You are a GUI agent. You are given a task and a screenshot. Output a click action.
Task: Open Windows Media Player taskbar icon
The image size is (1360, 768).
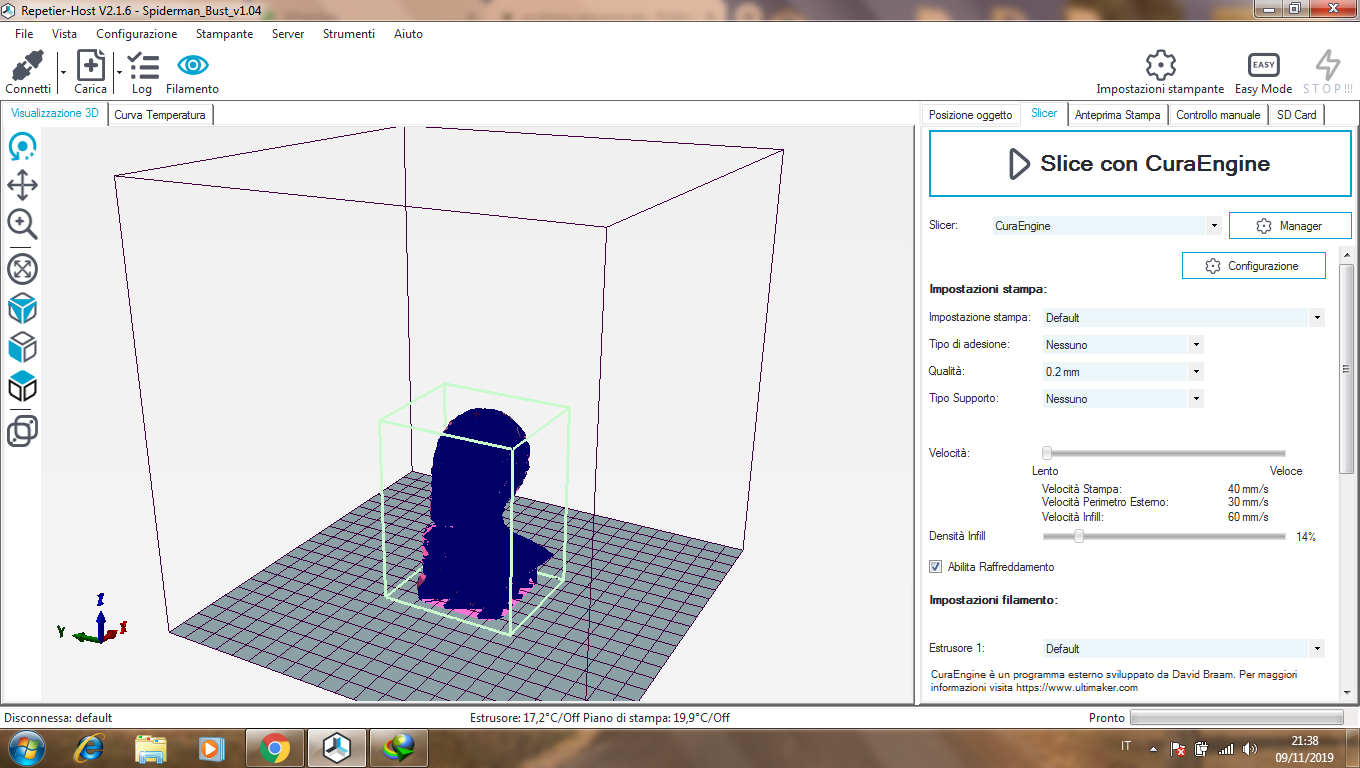[x=211, y=748]
